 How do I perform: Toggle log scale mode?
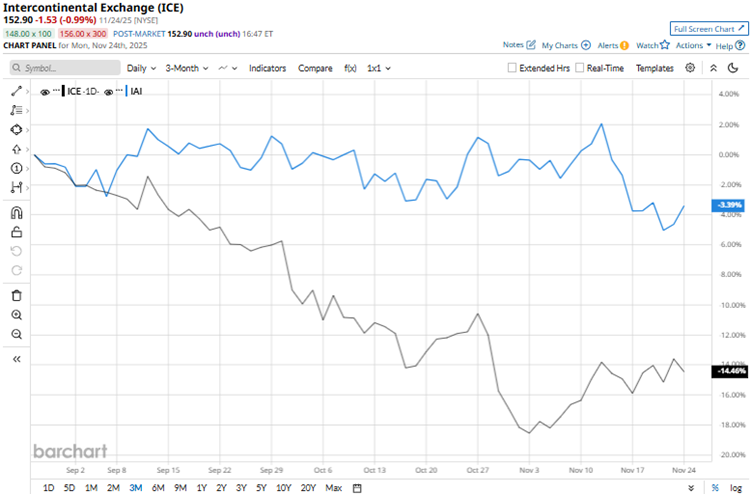click(736, 488)
